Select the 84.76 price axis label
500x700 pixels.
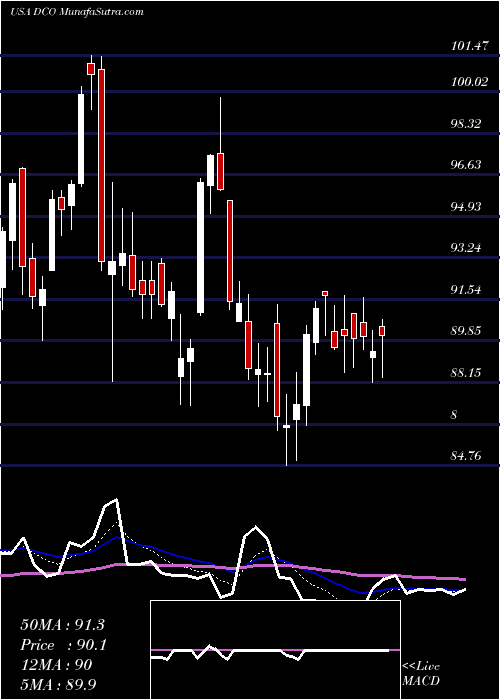[x=466, y=456]
